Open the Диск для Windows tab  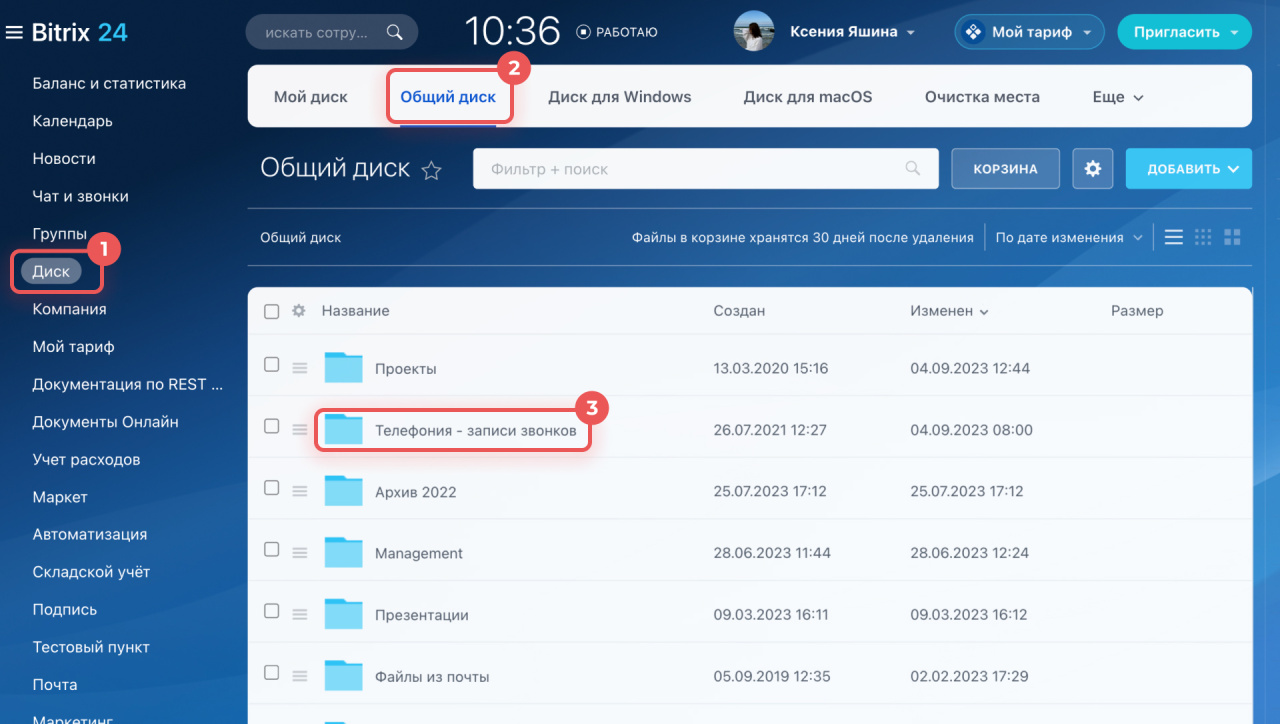620,97
